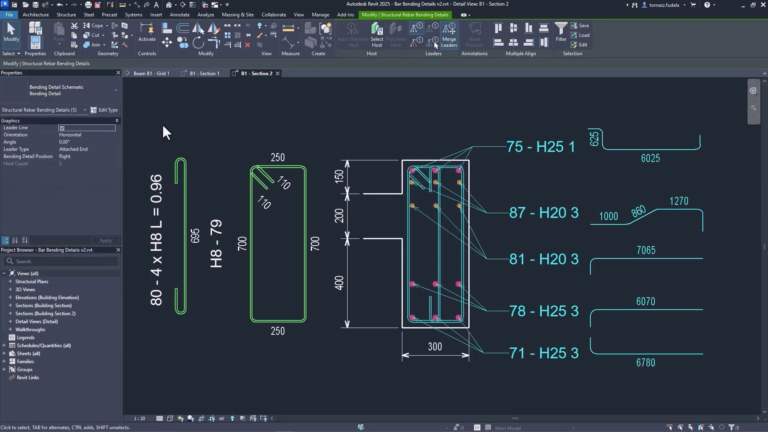The height and width of the screenshot is (432, 768).
Task: Open the Structure ribbon tab
Action: click(66, 15)
